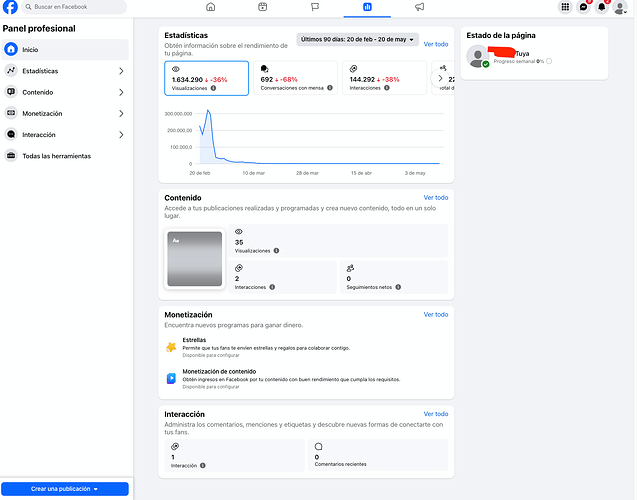
Task: Open the Ads megaphone icon in top bar
Action: pyautogui.click(x=419, y=7)
